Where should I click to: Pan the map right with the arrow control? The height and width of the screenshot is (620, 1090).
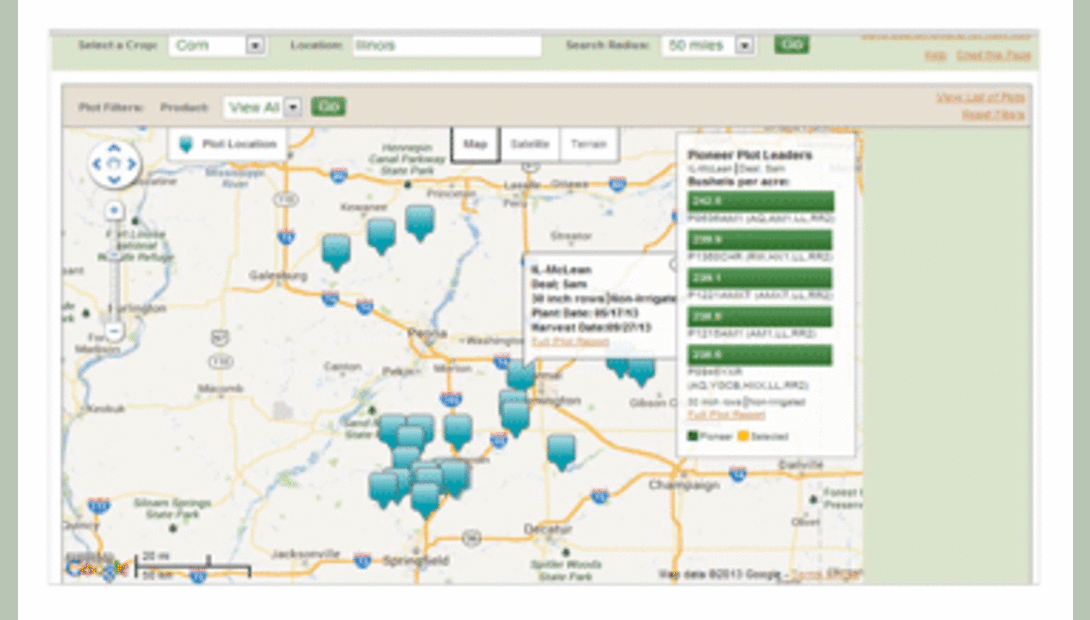pyautogui.click(x=131, y=164)
